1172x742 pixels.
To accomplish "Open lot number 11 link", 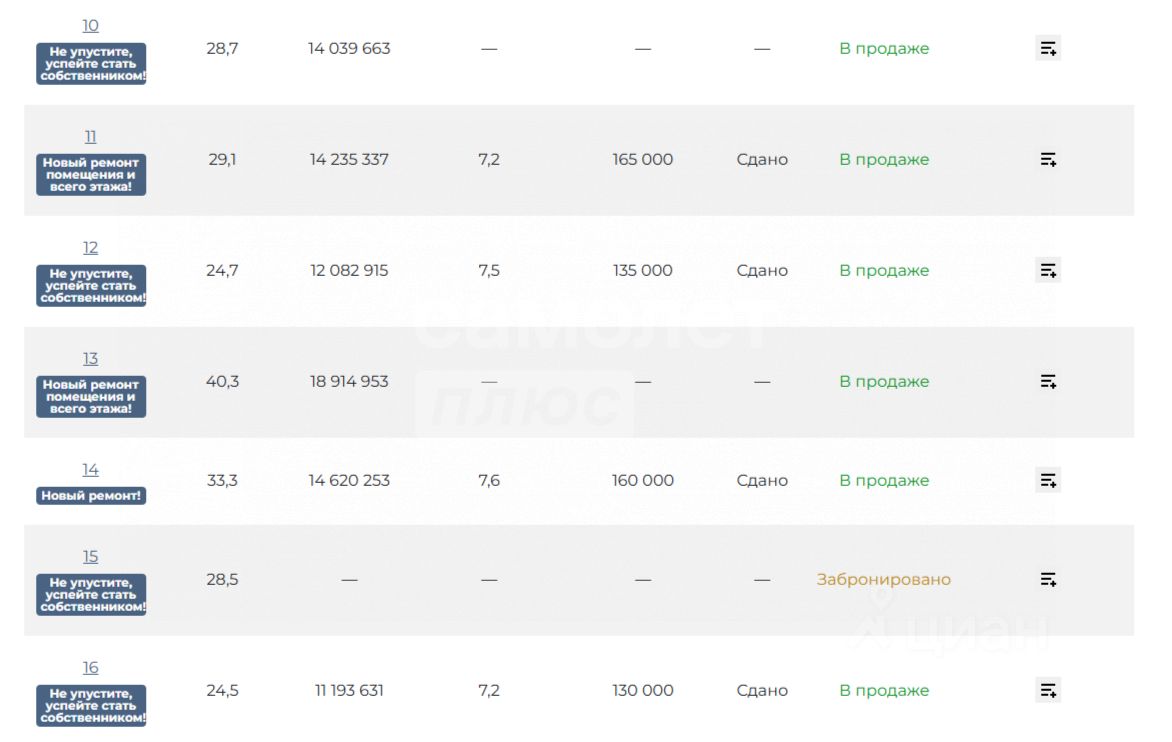I will pyautogui.click(x=90, y=137).
